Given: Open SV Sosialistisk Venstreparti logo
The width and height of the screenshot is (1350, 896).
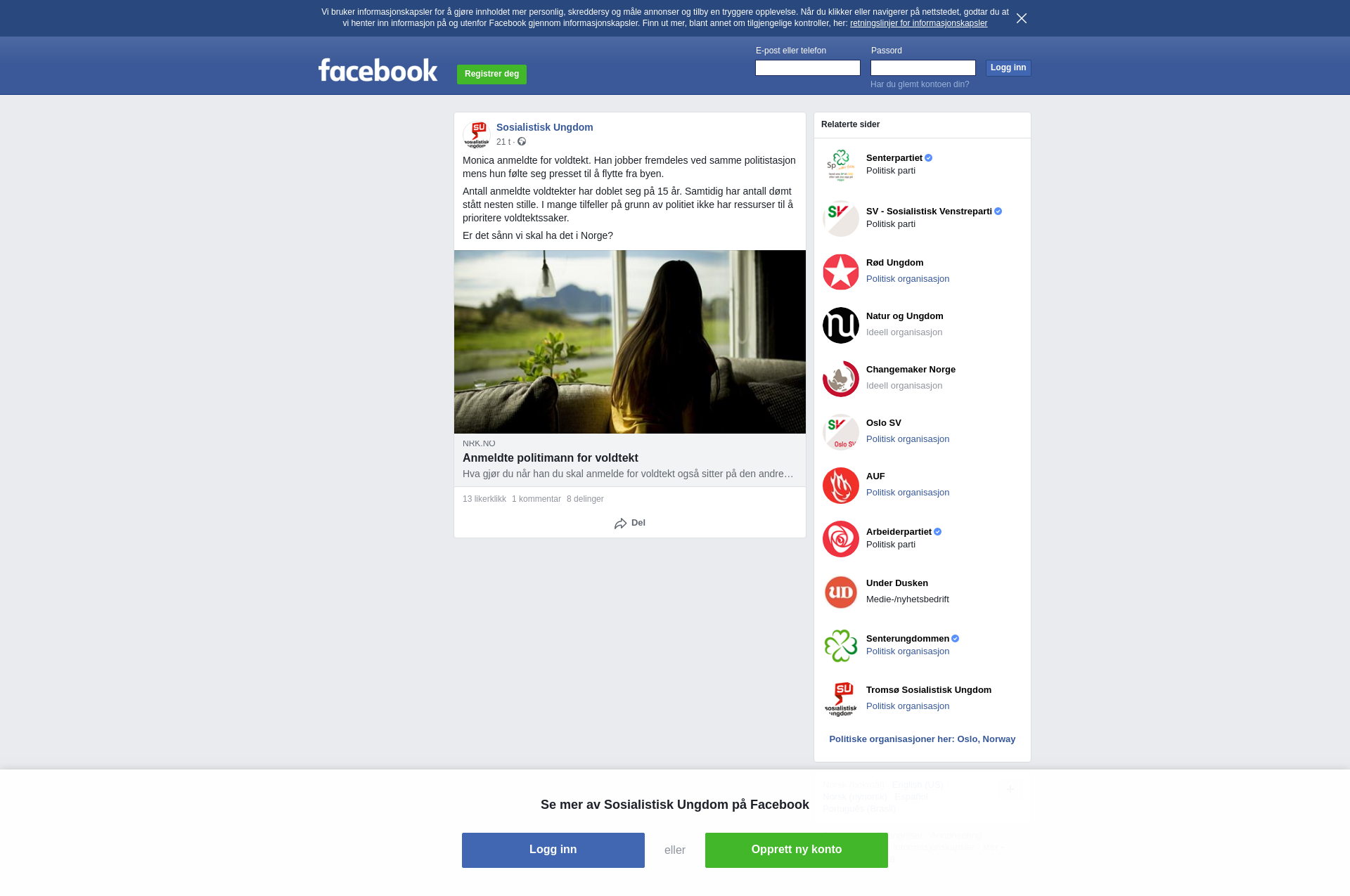Looking at the screenshot, I should click(841, 219).
